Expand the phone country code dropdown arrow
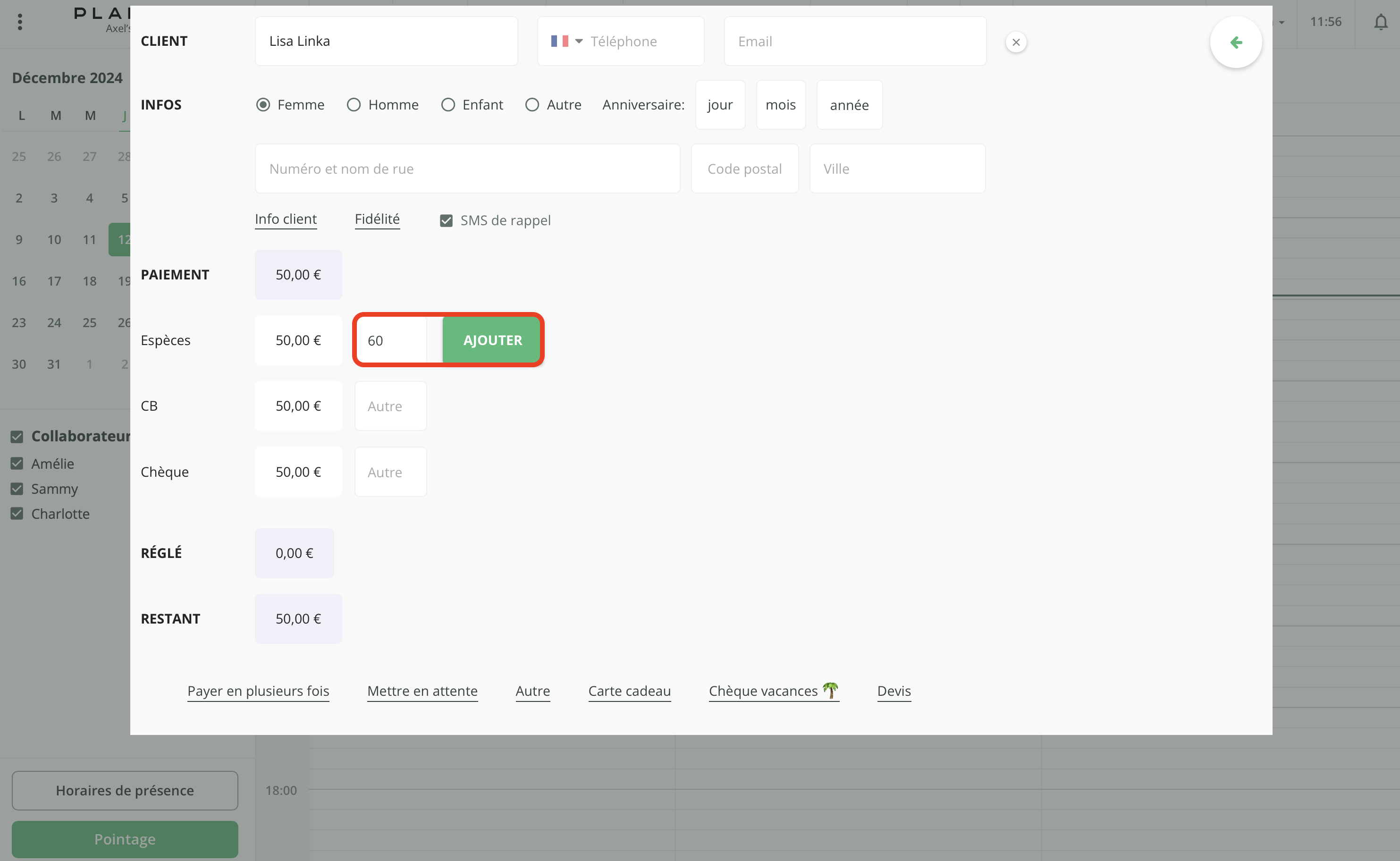Screen dimensions: 1400x861 579,41
